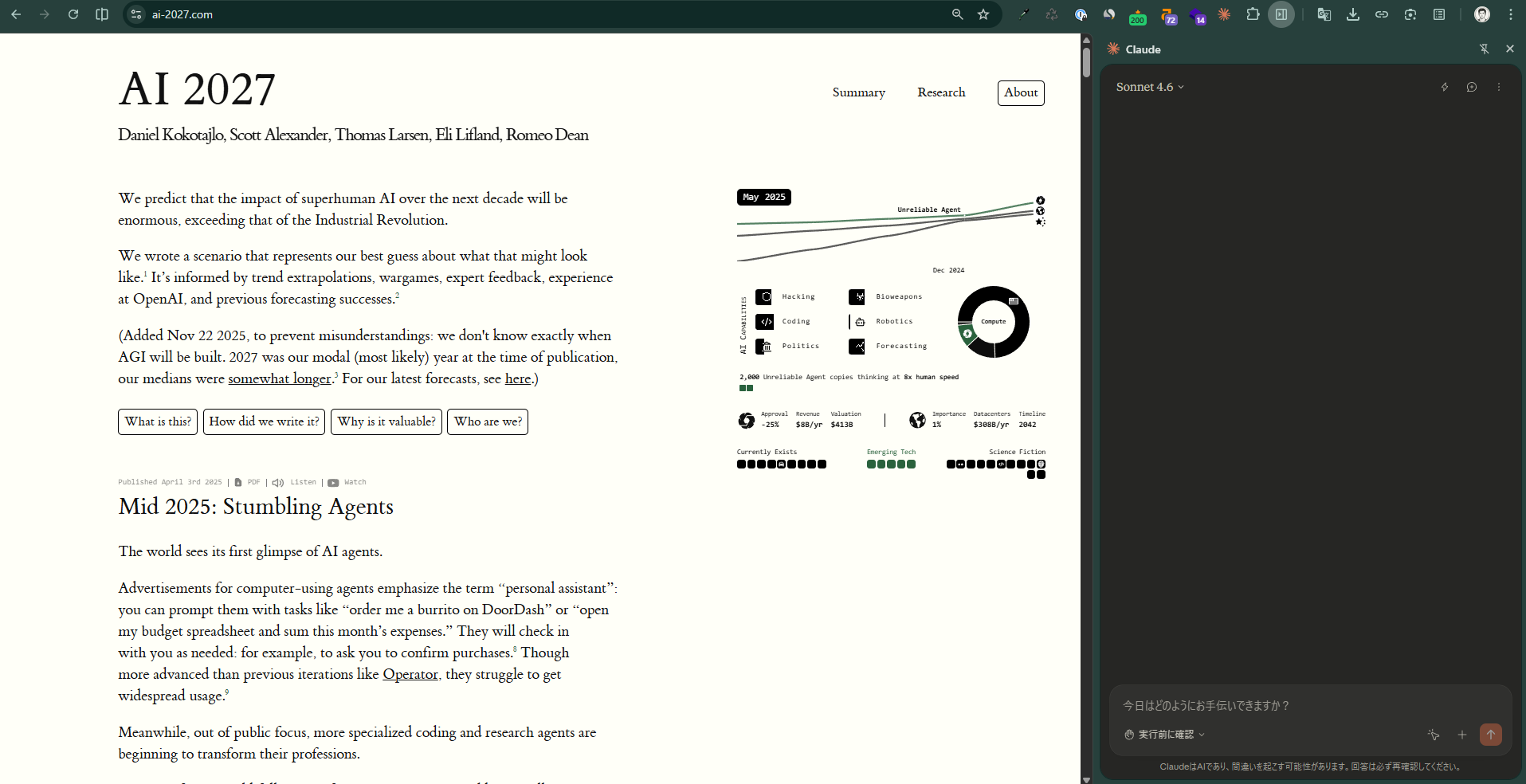Go to the Summary nav item
This screenshot has width=1526, height=784.
[858, 92]
